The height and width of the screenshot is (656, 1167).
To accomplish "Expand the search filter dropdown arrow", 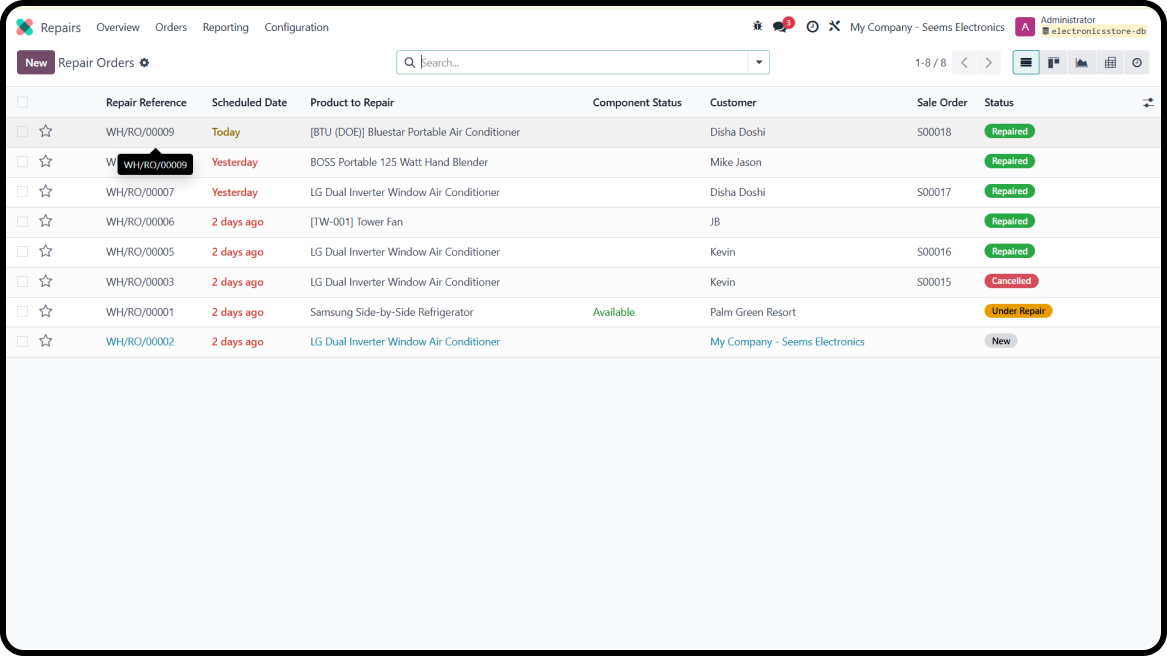I will 759,63.
